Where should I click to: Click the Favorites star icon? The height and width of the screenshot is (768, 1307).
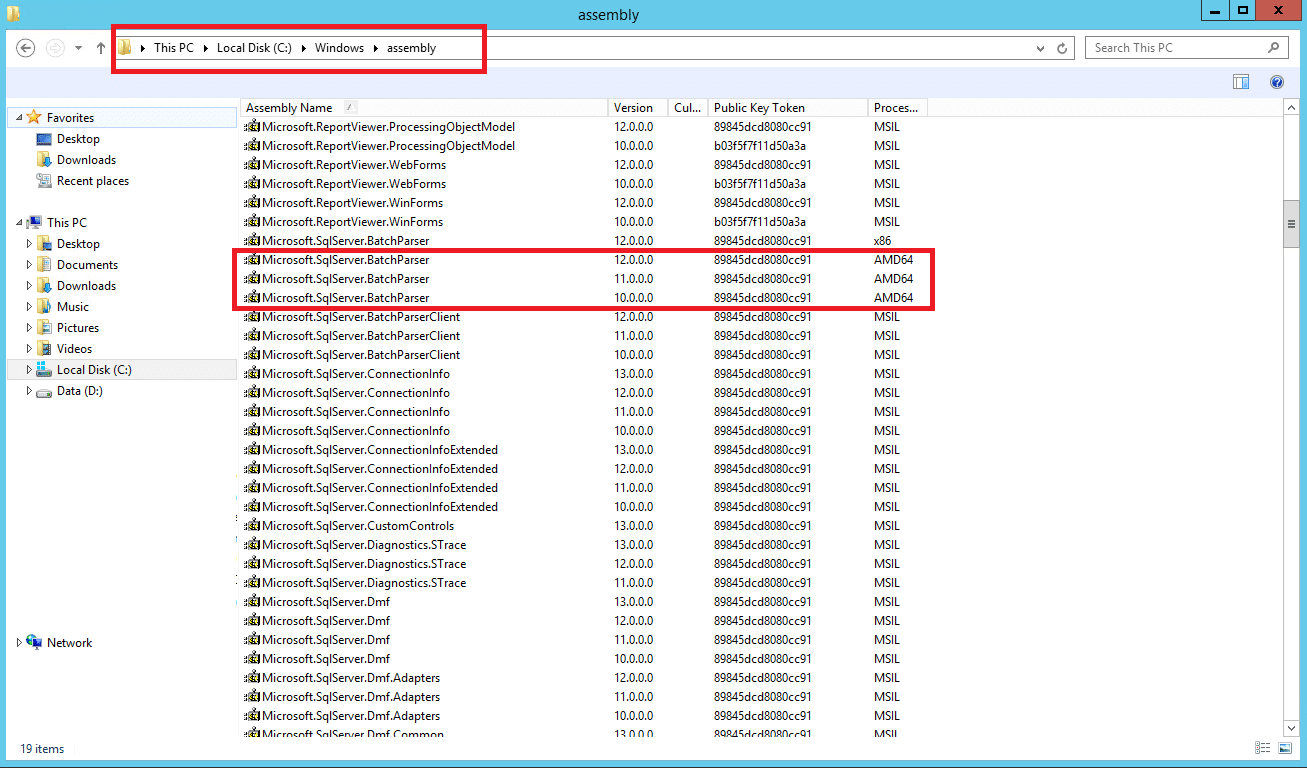pos(34,118)
